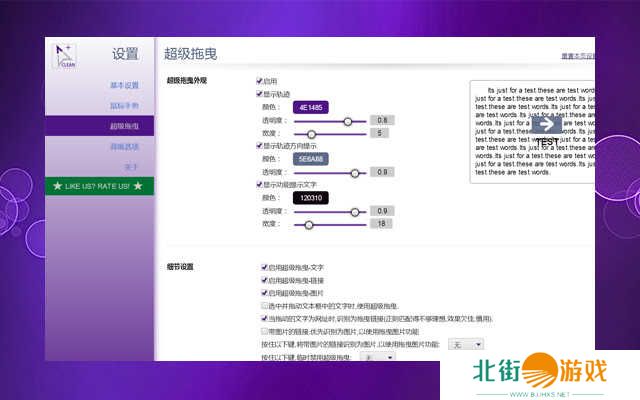640x400 pixels.
Task: Uncheck the 启用 checkbox
Action: (260, 81)
